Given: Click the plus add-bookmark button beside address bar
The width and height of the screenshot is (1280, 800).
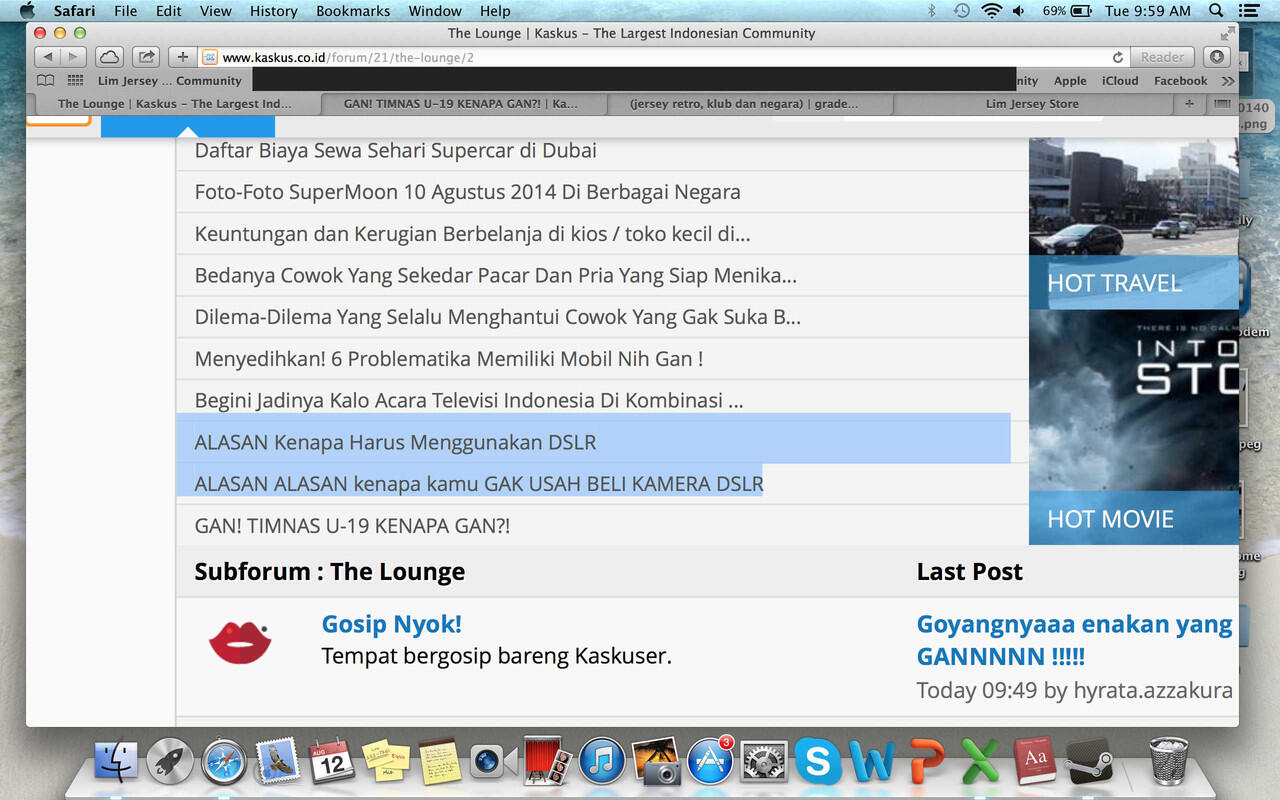Looking at the screenshot, I should pyautogui.click(x=183, y=57).
